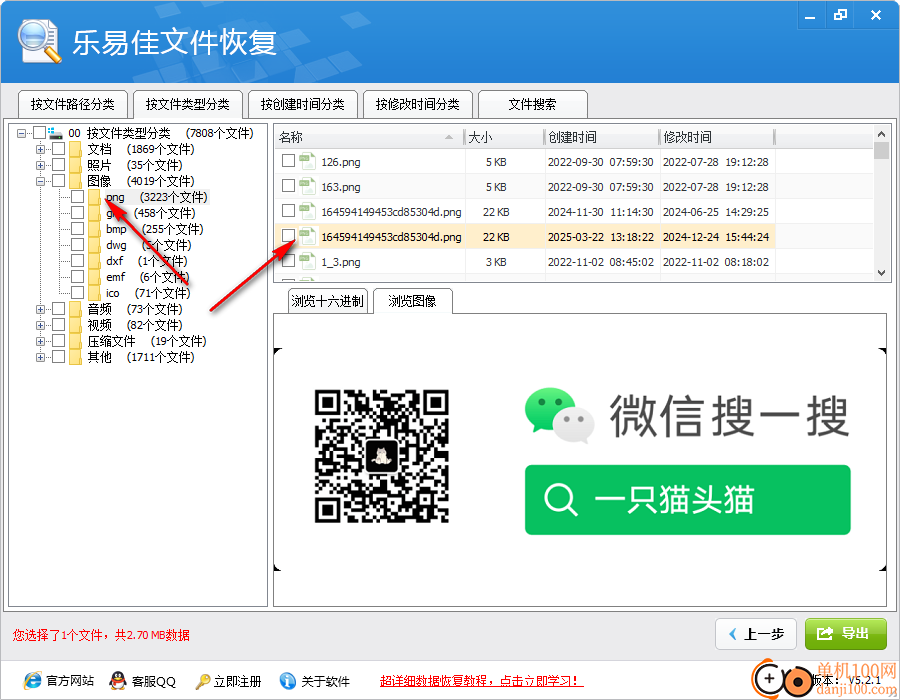Expand the 视频 tree node
Viewport: 900px width, 700px height.
pos(40,325)
